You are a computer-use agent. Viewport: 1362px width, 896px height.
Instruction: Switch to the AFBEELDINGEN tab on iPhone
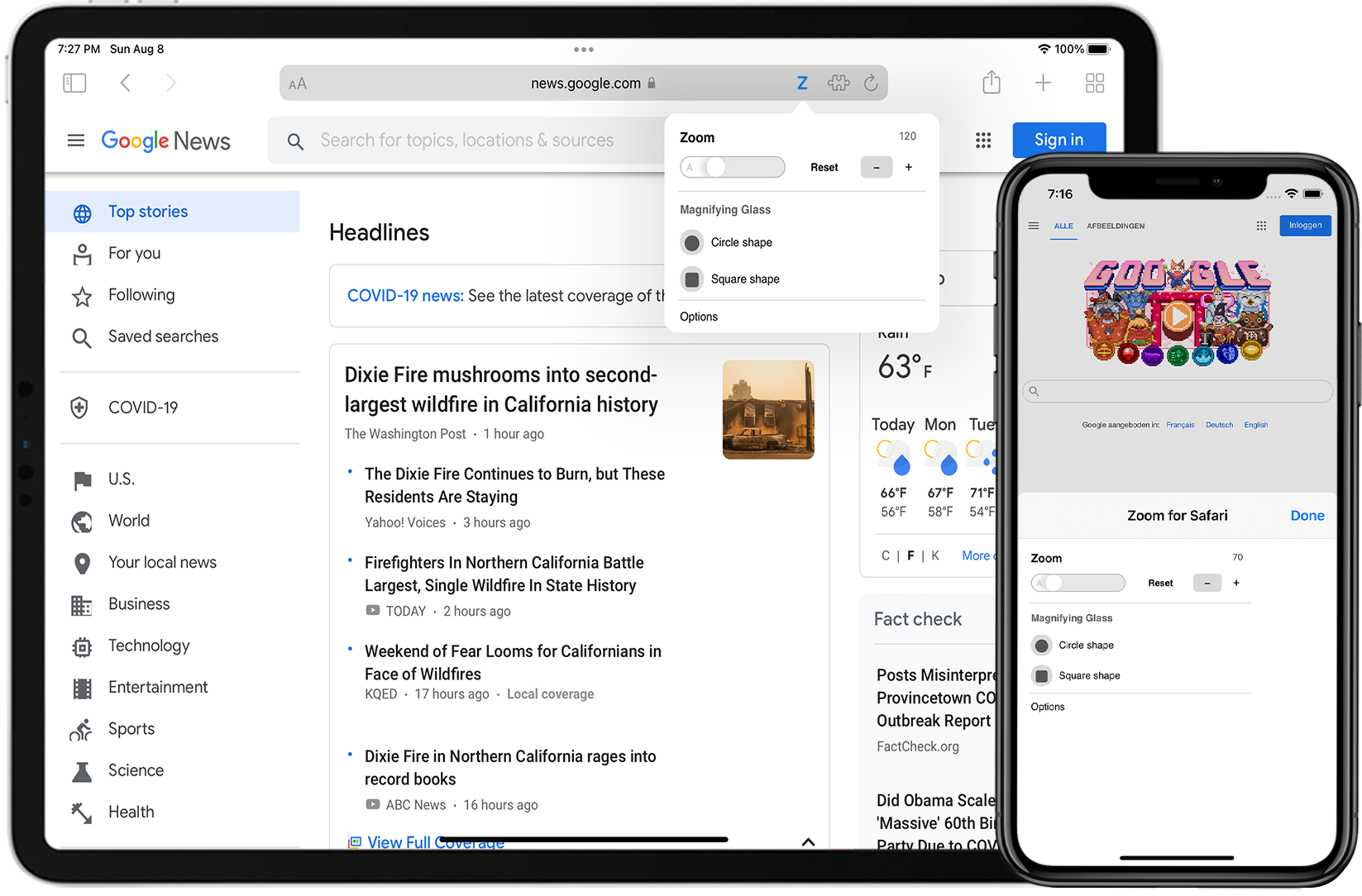(x=1116, y=226)
